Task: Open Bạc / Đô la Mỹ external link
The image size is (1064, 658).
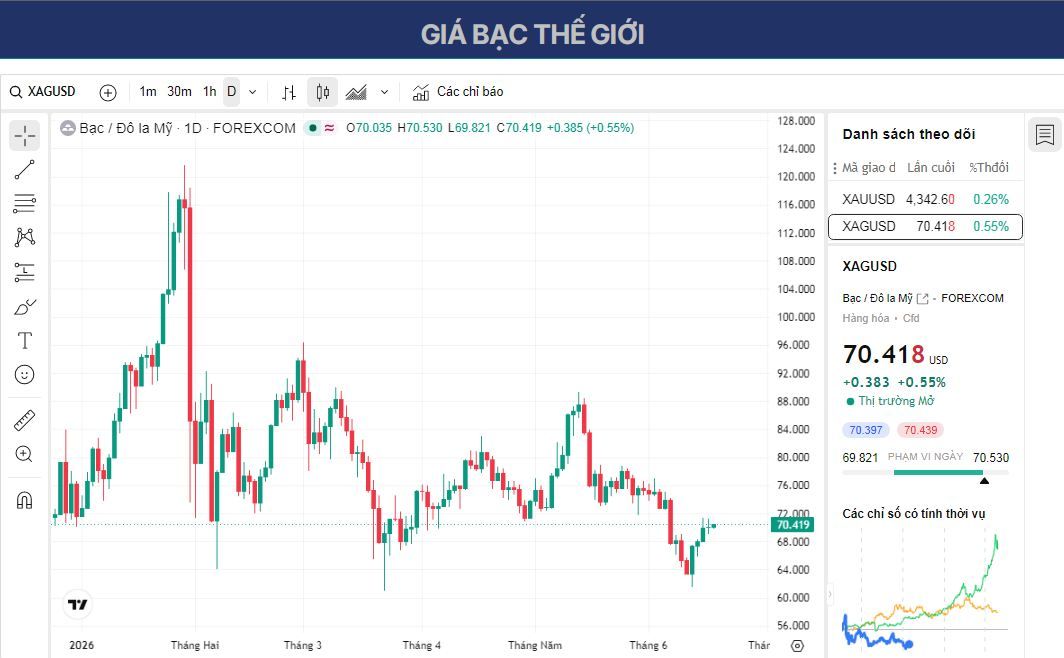Action: [x=922, y=298]
